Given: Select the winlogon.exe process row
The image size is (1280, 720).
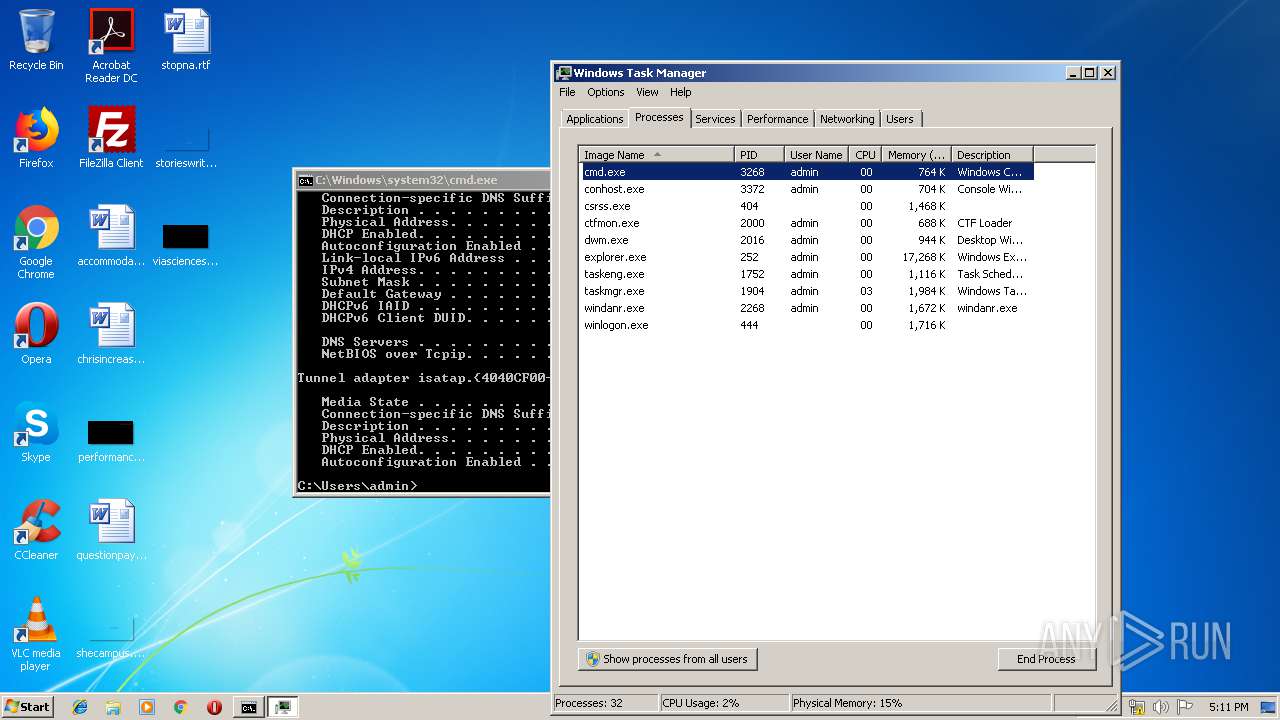Looking at the screenshot, I should coord(806,325).
